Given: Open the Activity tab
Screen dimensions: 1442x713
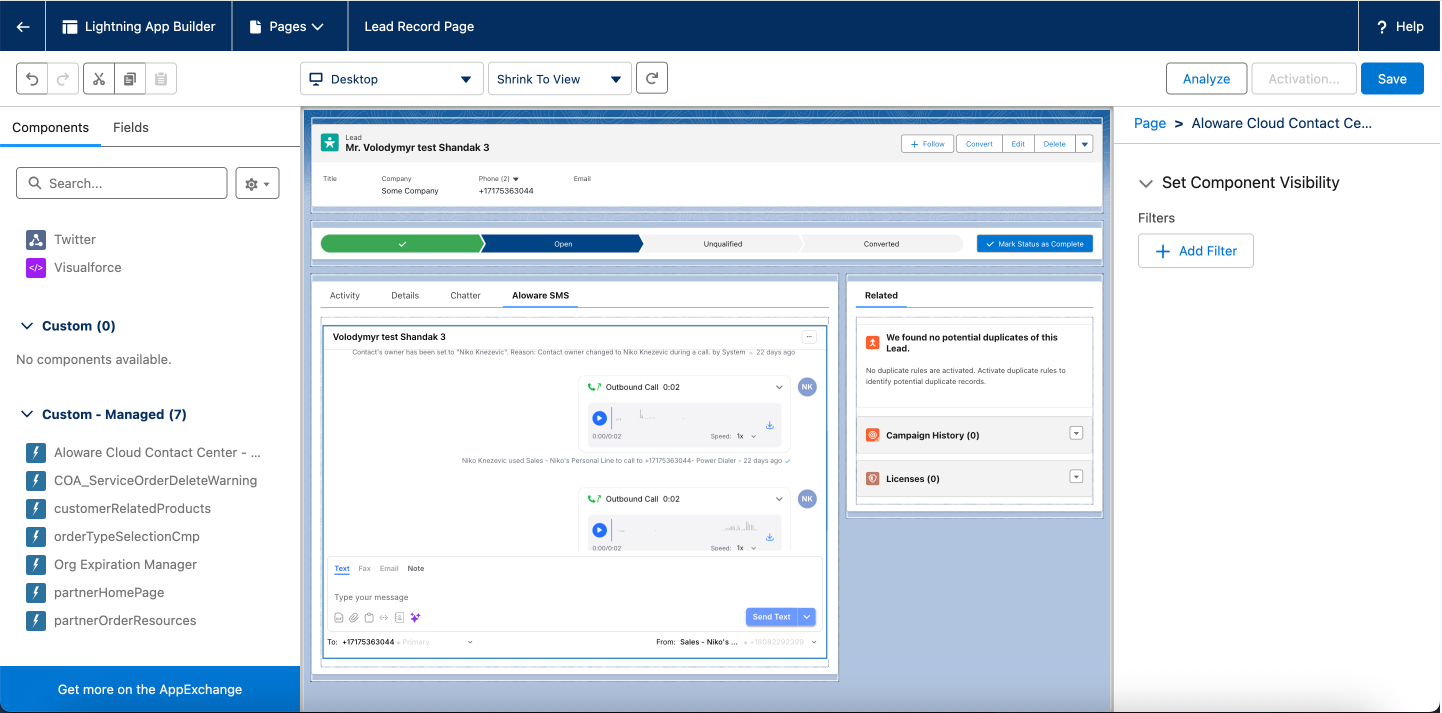Looking at the screenshot, I should (345, 295).
